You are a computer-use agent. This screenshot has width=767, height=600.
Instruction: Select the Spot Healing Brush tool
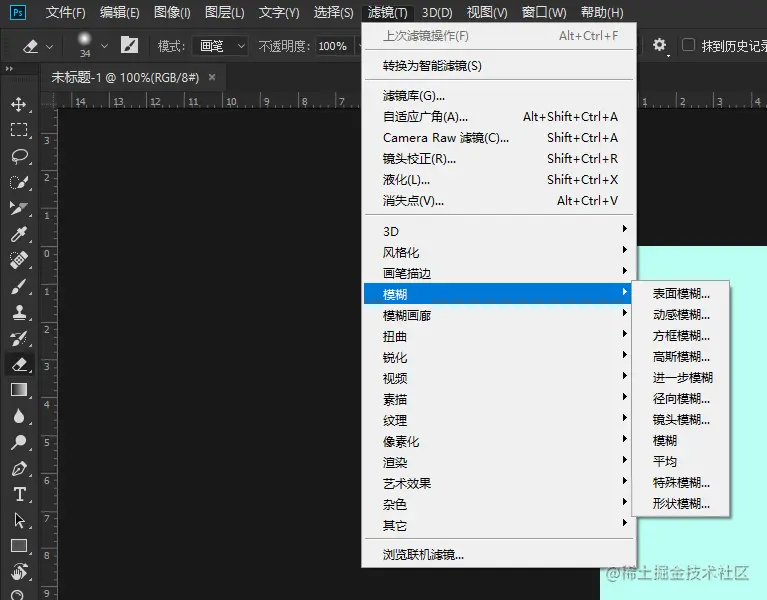[x=19, y=260]
